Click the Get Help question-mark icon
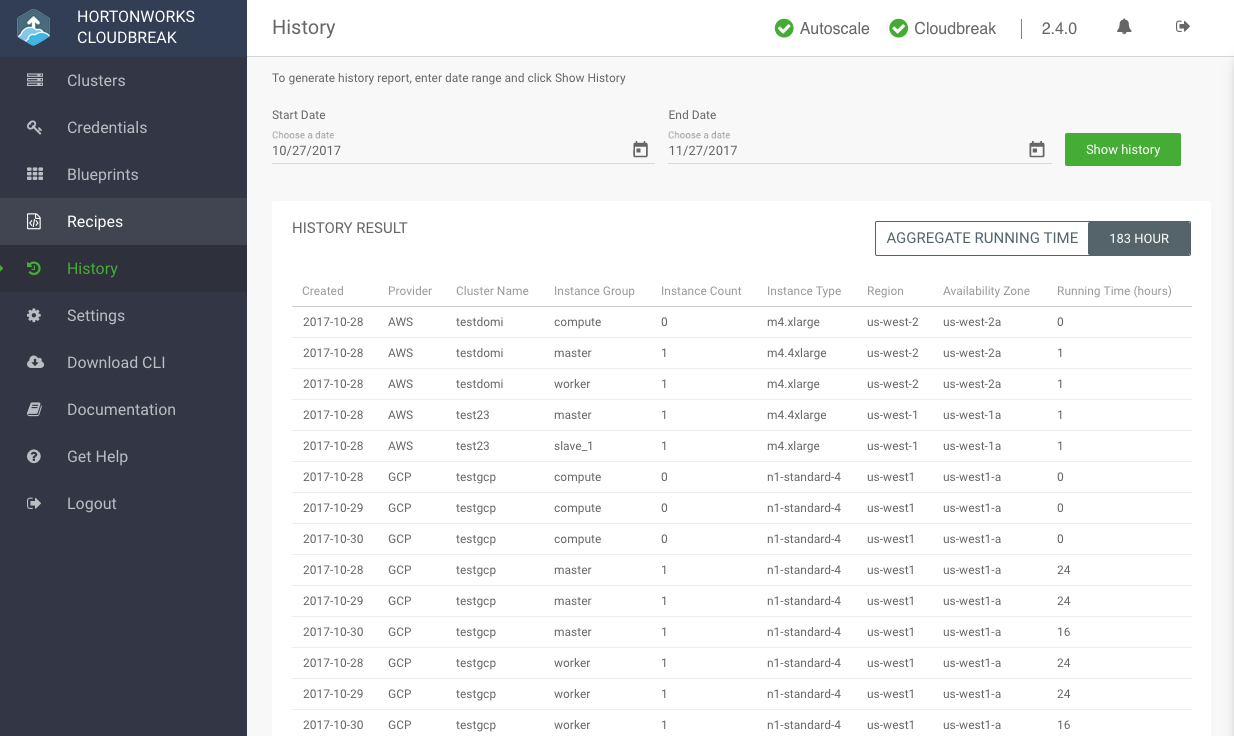1234x736 pixels. pos(34,456)
